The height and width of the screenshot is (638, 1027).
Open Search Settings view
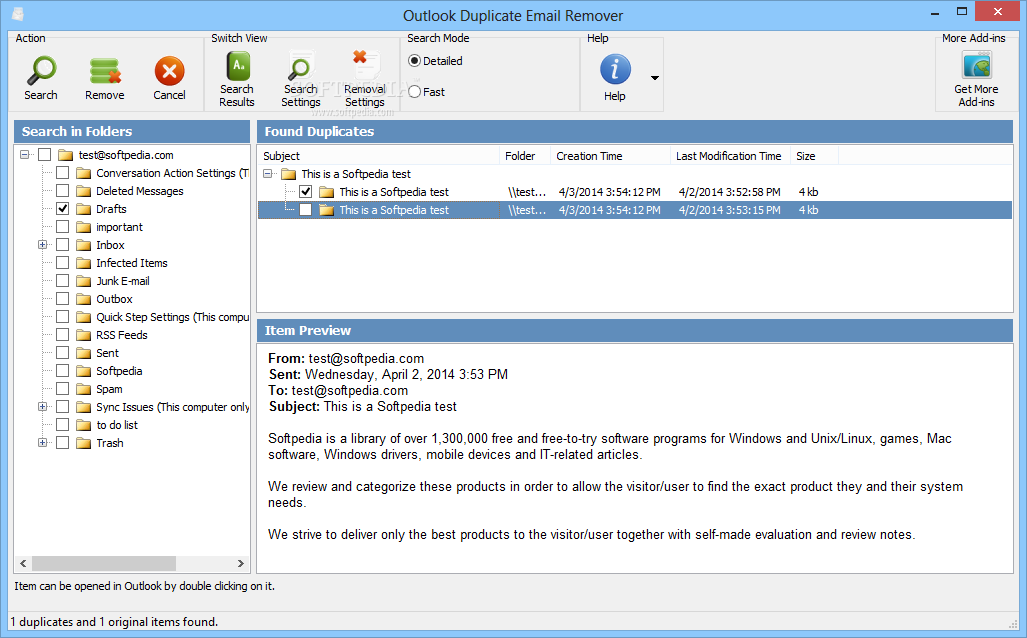click(301, 66)
